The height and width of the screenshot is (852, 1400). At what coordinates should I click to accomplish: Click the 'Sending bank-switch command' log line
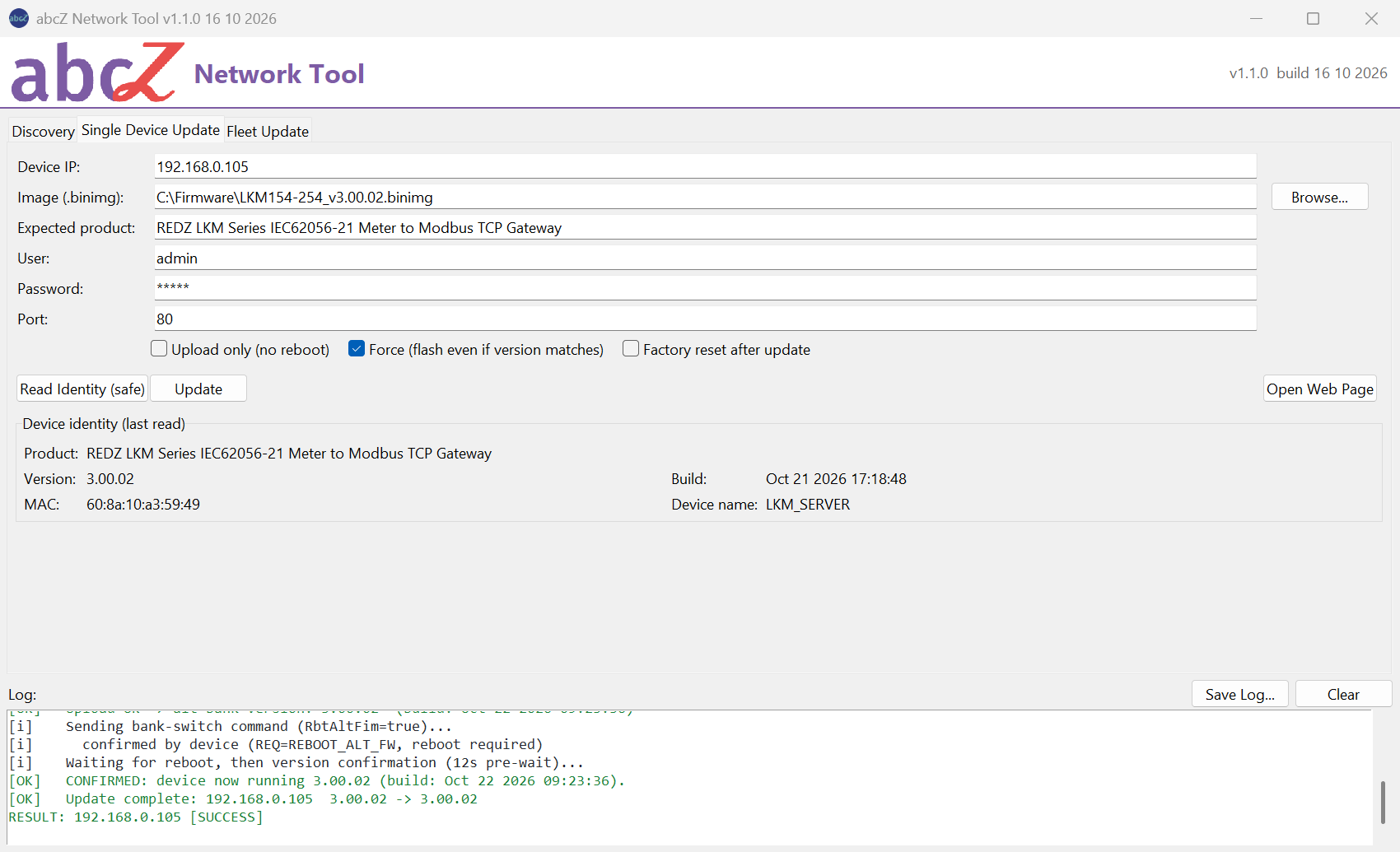pyautogui.click(x=231, y=726)
